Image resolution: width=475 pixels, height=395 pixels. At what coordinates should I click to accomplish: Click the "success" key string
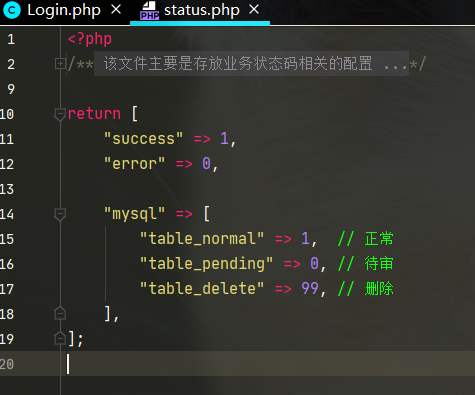[143, 139]
